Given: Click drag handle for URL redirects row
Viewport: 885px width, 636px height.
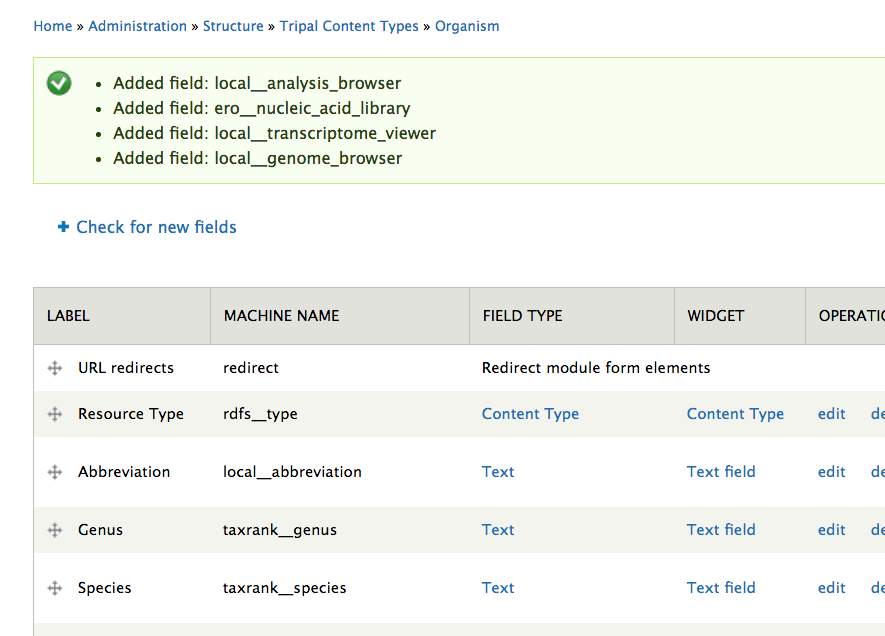Looking at the screenshot, I should [55, 369].
